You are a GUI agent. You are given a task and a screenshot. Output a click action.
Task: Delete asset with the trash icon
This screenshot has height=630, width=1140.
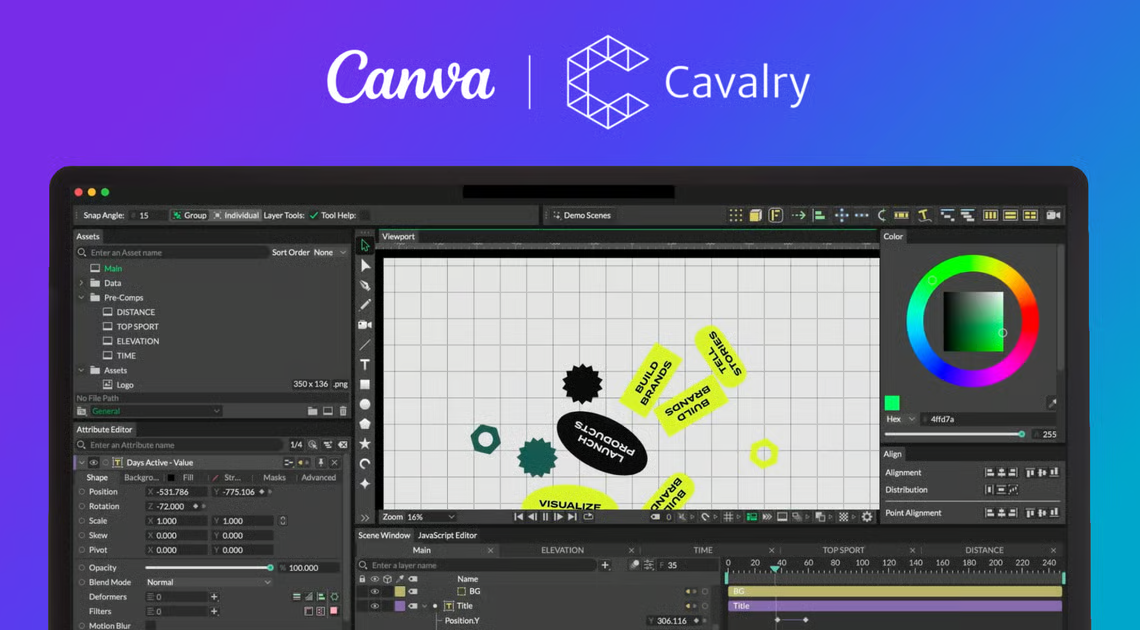343,411
